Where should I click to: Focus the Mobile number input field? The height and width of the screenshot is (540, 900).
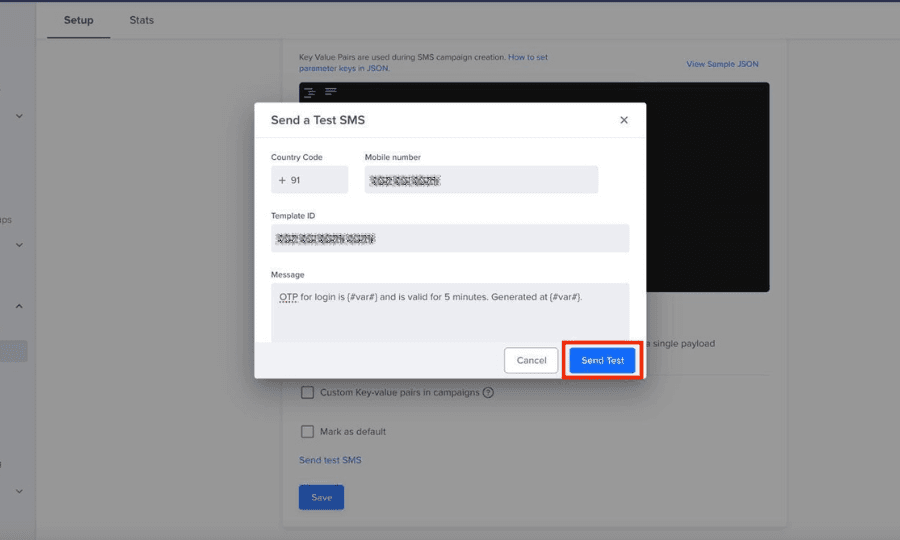[481, 180]
